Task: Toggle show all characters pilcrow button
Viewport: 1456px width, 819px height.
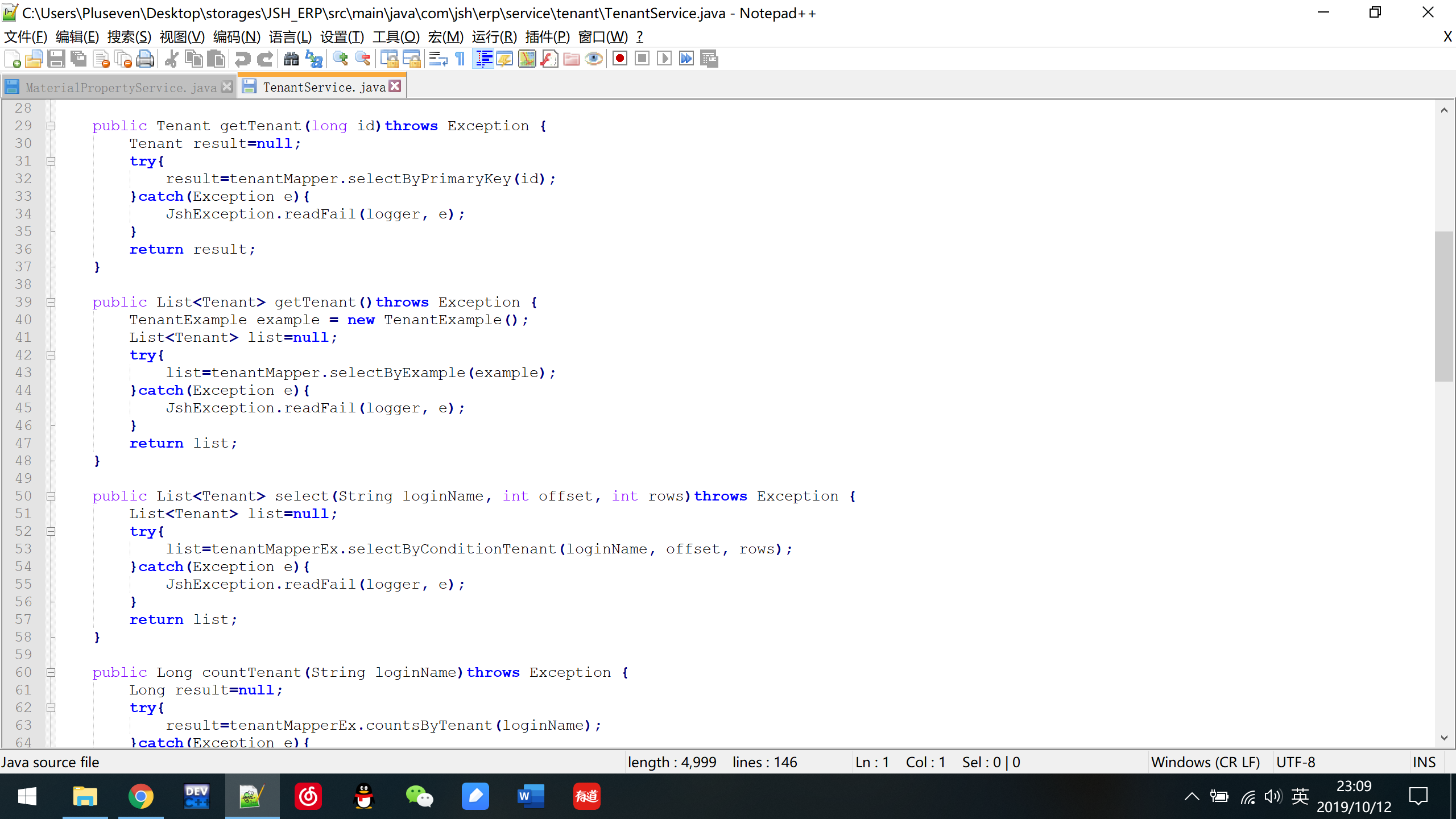Action: coord(460,59)
